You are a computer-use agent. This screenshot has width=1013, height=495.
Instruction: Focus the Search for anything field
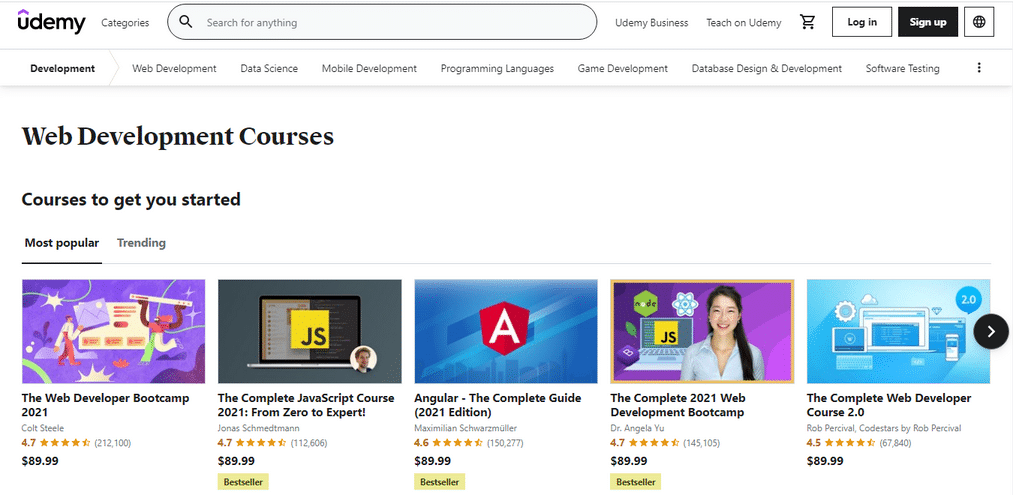pos(382,22)
